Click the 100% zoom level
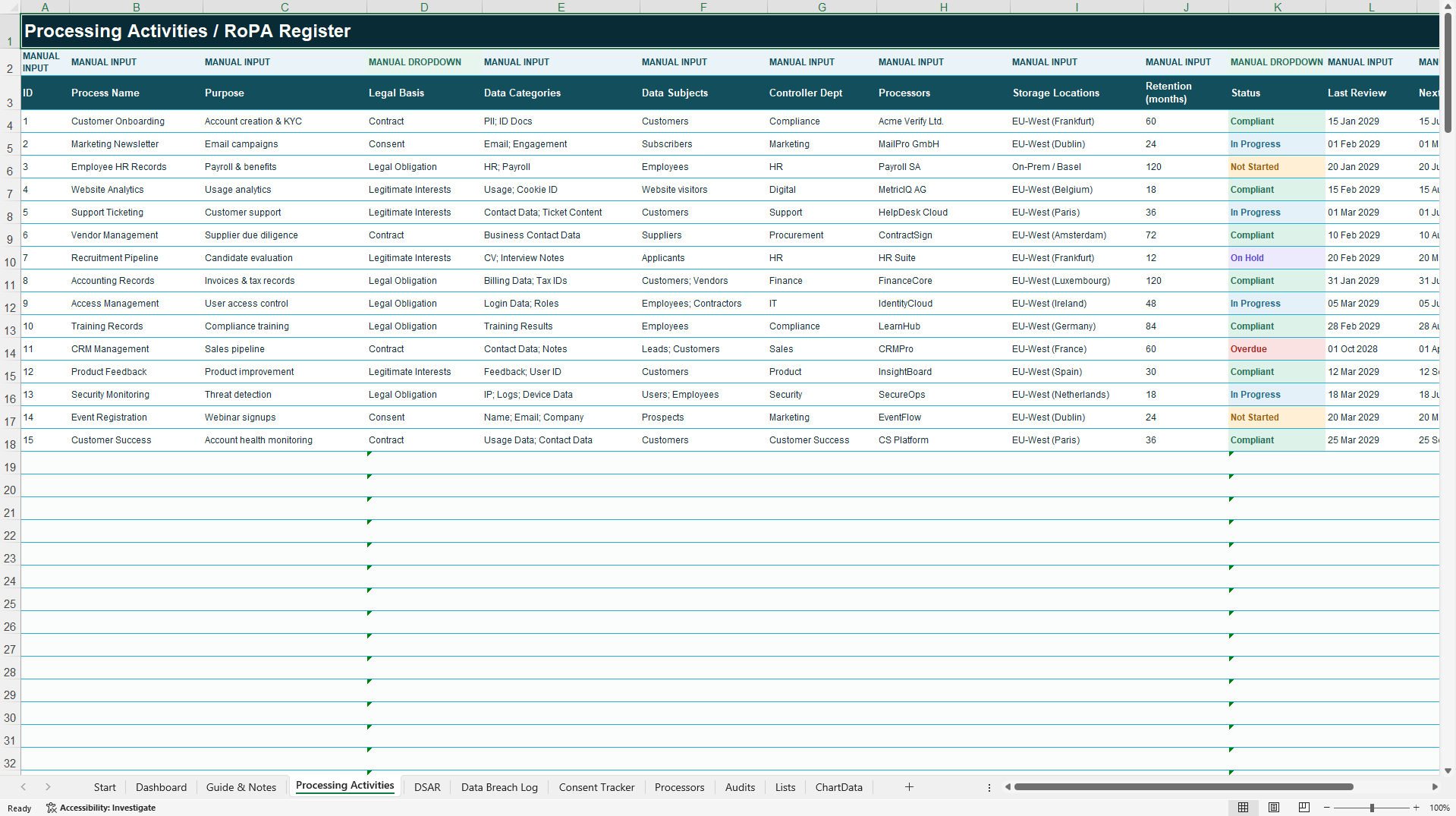The image size is (1456, 816). click(x=1439, y=808)
